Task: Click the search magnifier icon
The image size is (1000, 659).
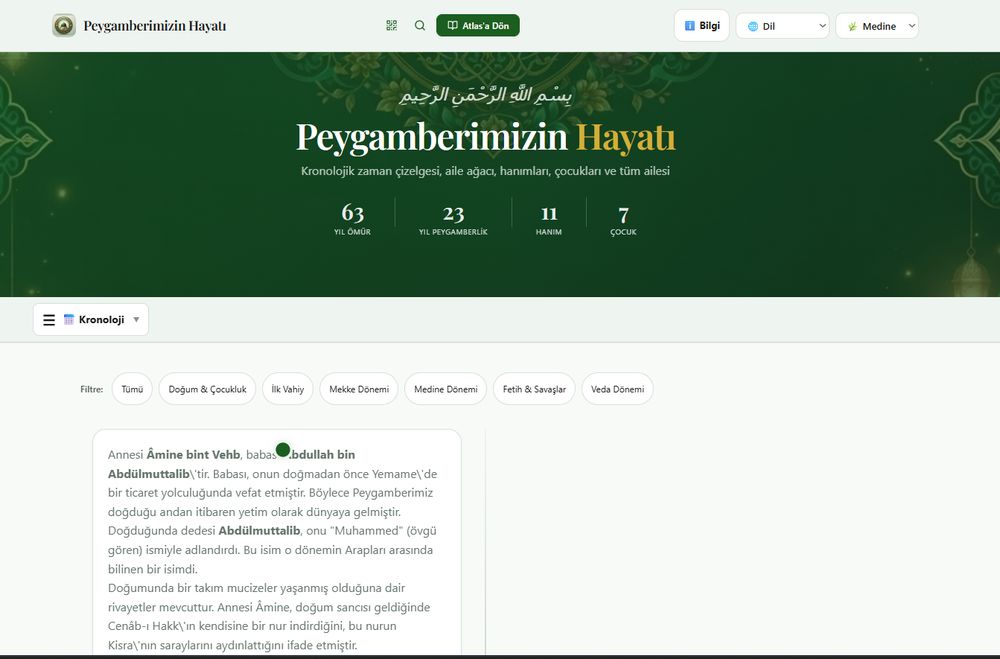Action: pos(420,26)
